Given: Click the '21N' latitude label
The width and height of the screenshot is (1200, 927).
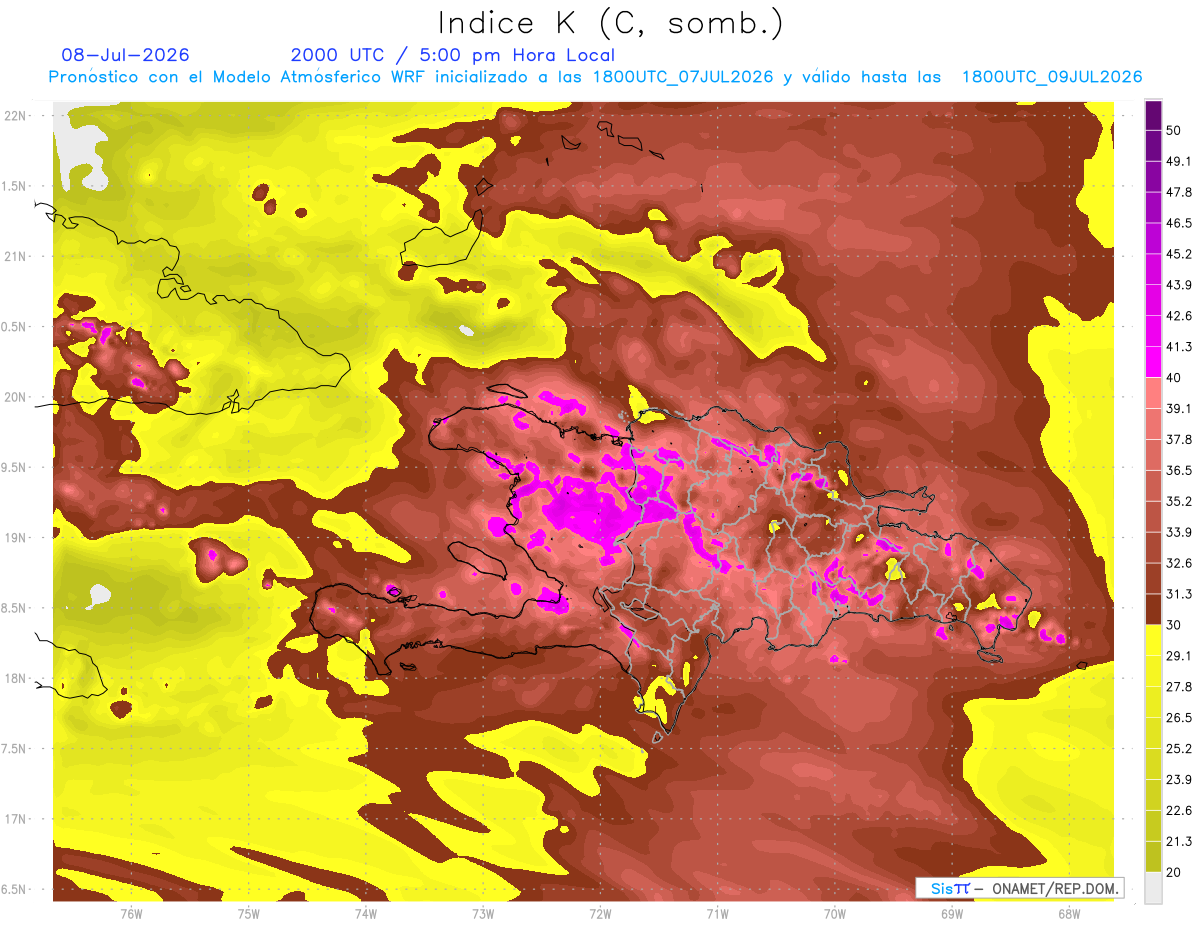Looking at the screenshot, I should click(17, 256).
